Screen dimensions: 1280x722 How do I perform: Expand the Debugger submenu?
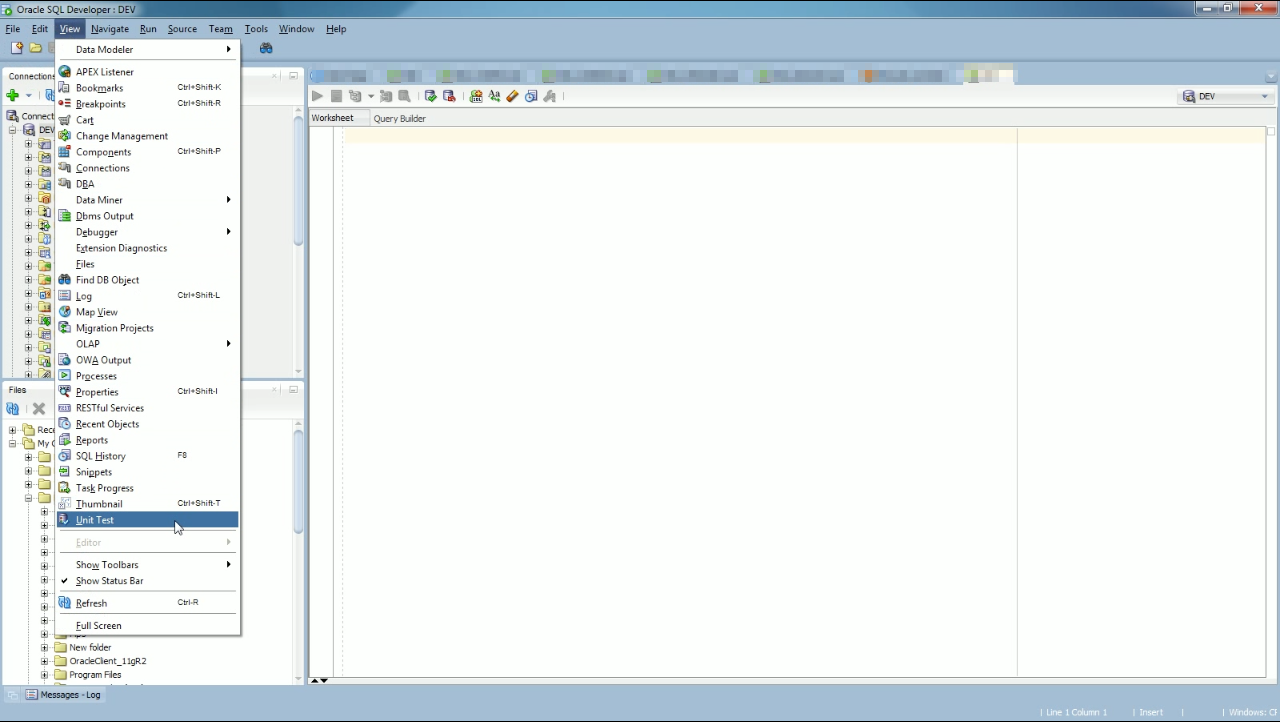(148, 232)
